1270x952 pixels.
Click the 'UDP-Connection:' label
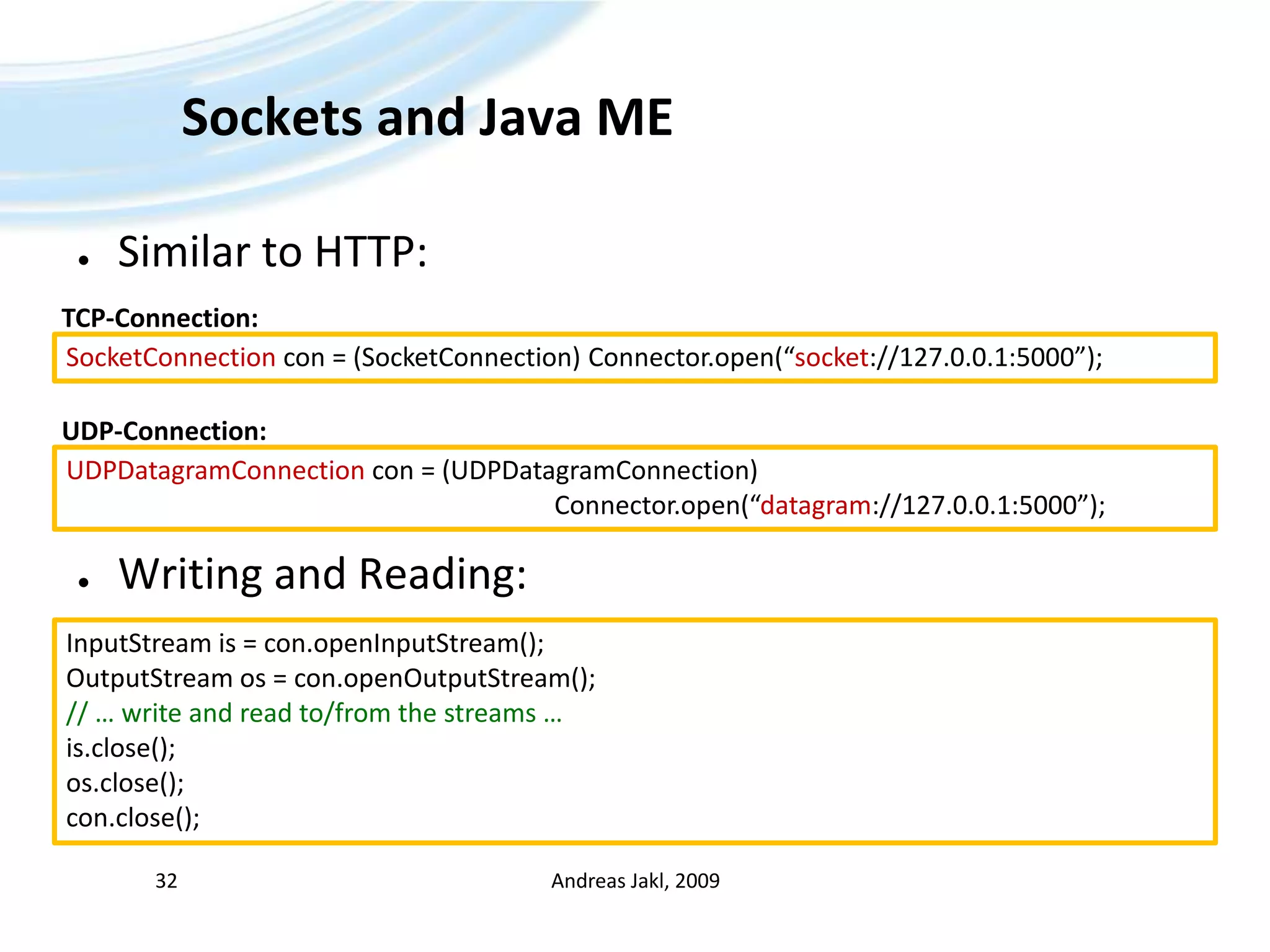click(x=164, y=431)
